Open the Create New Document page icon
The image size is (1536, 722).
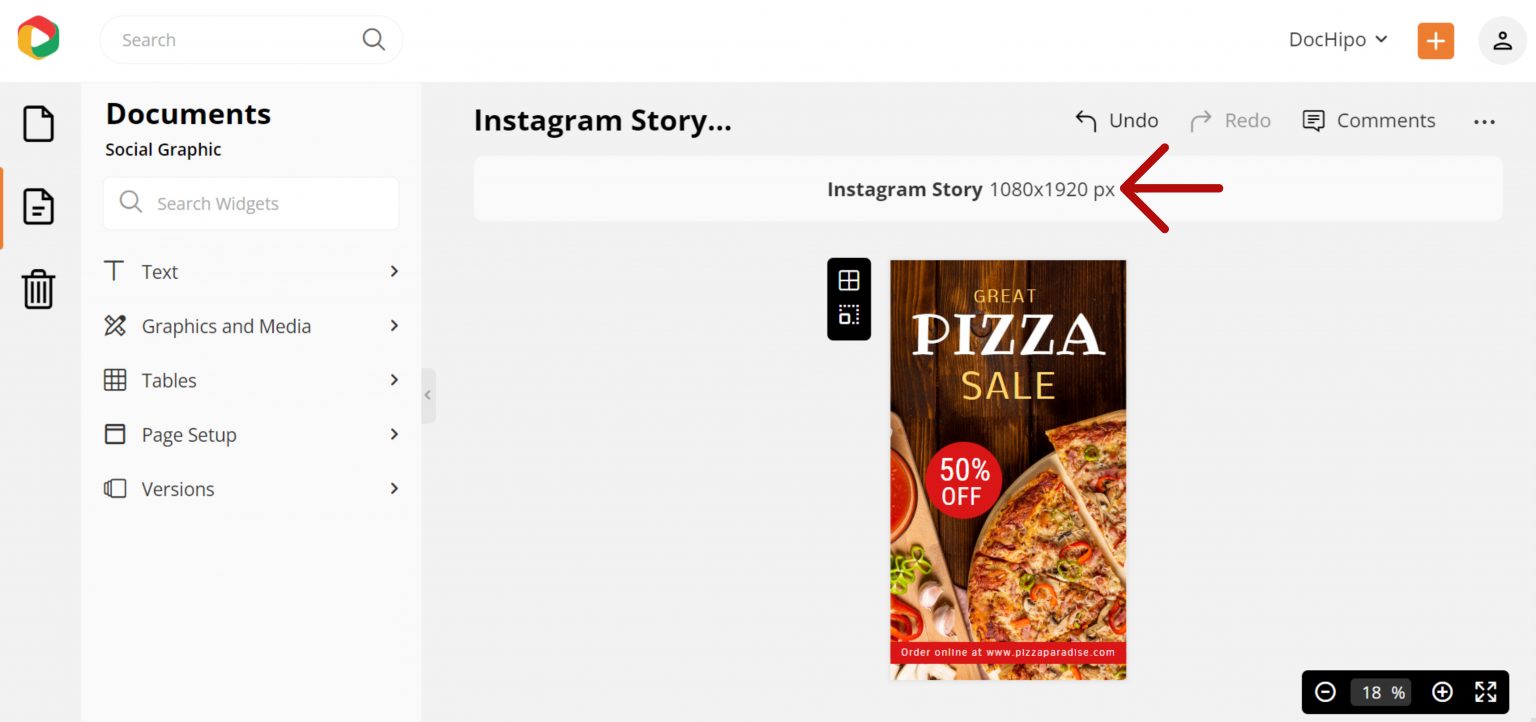pyautogui.click(x=38, y=123)
